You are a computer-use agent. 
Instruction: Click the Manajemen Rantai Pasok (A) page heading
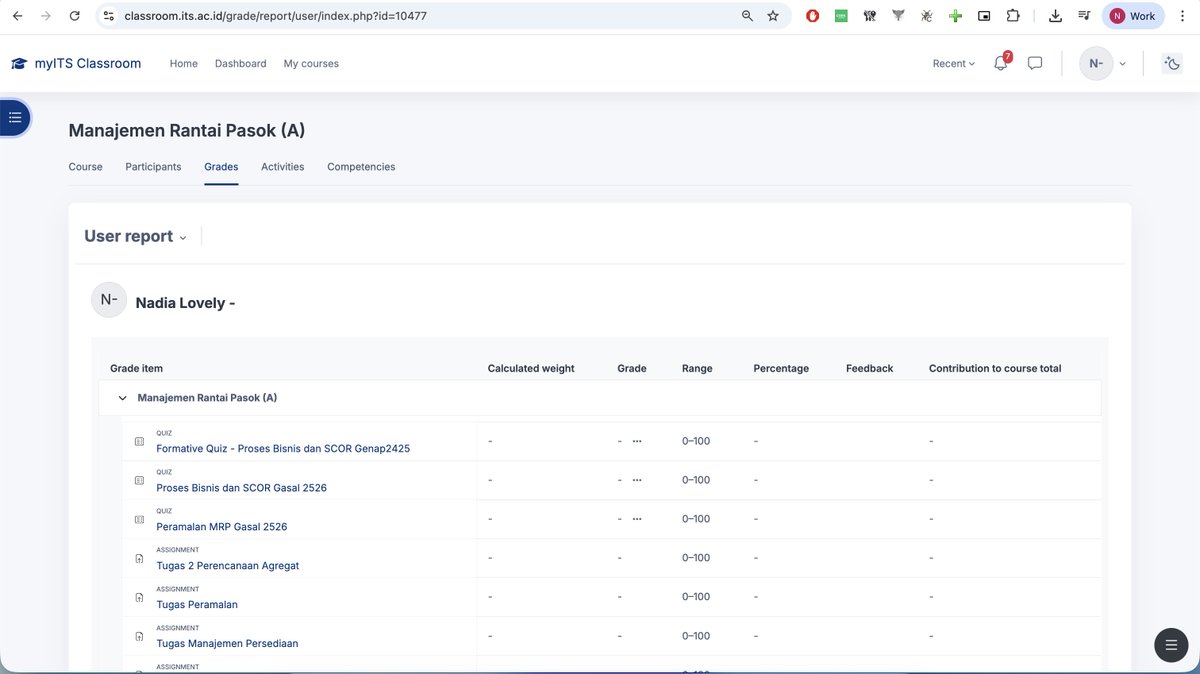point(187,130)
